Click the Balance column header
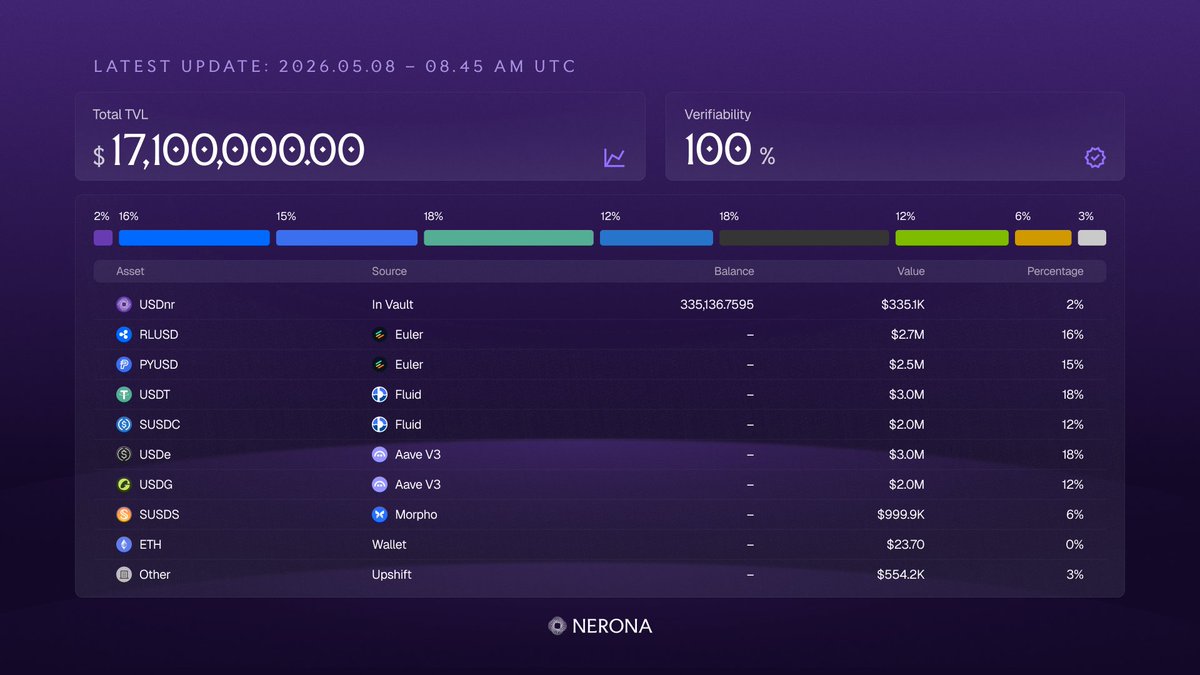 point(734,271)
